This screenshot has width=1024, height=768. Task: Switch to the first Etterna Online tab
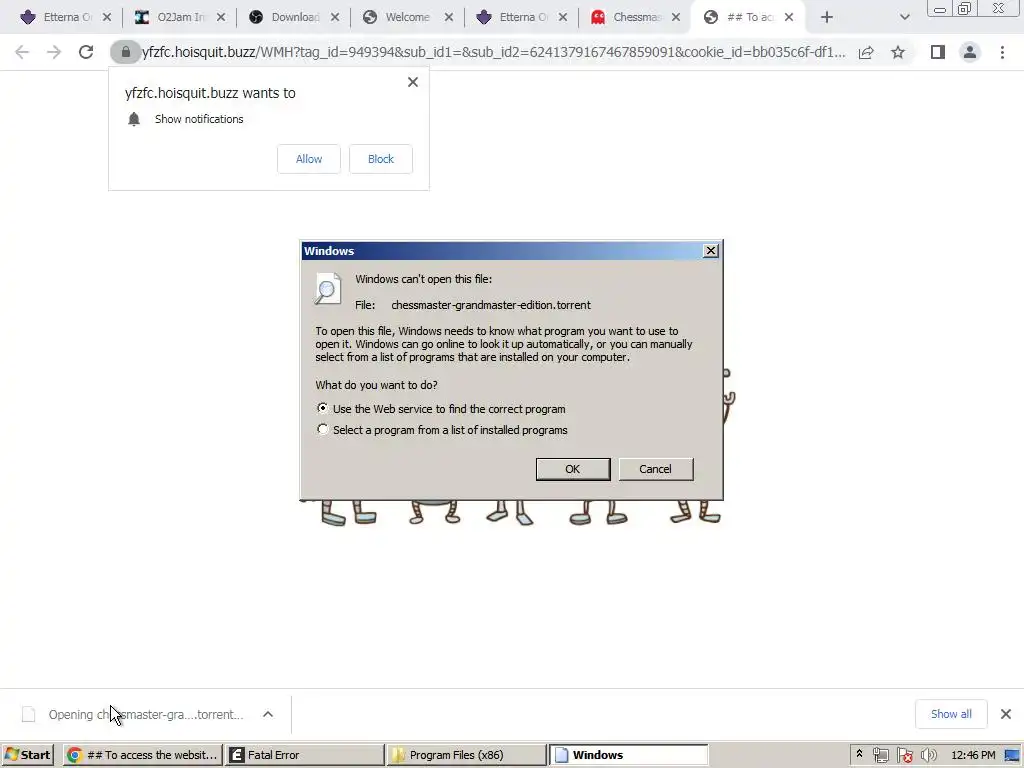(x=57, y=18)
